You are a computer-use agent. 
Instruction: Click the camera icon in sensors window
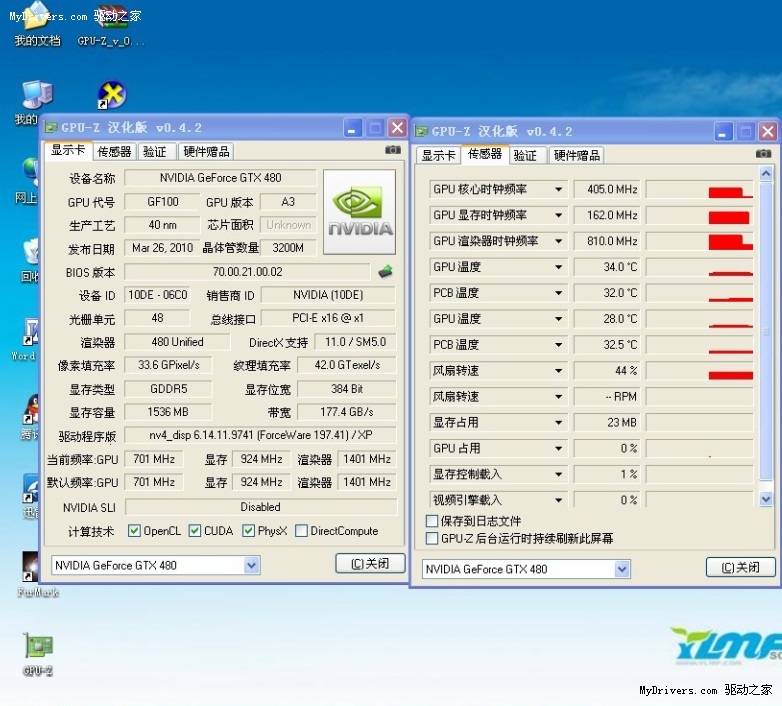(x=763, y=153)
